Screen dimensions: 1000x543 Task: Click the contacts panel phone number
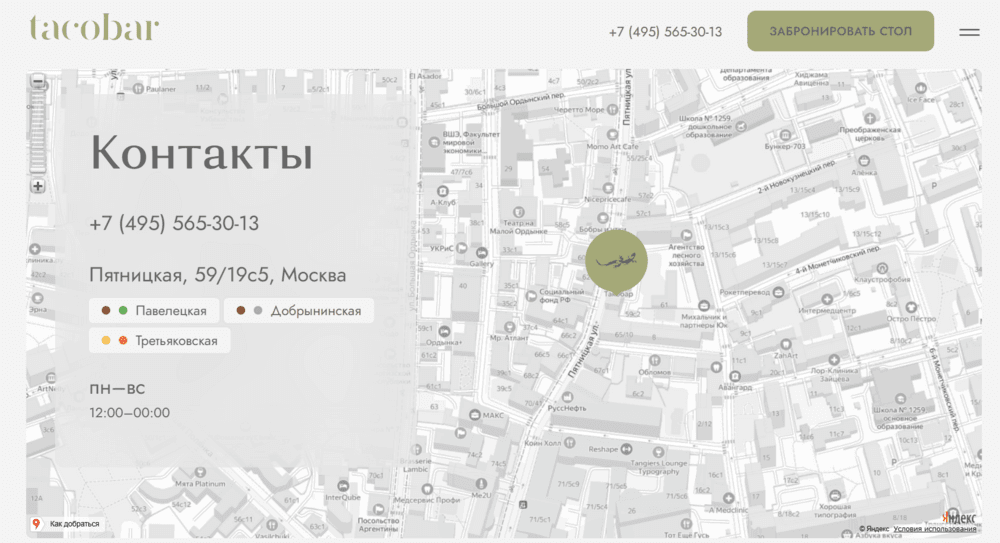click(x=174, y=223)
